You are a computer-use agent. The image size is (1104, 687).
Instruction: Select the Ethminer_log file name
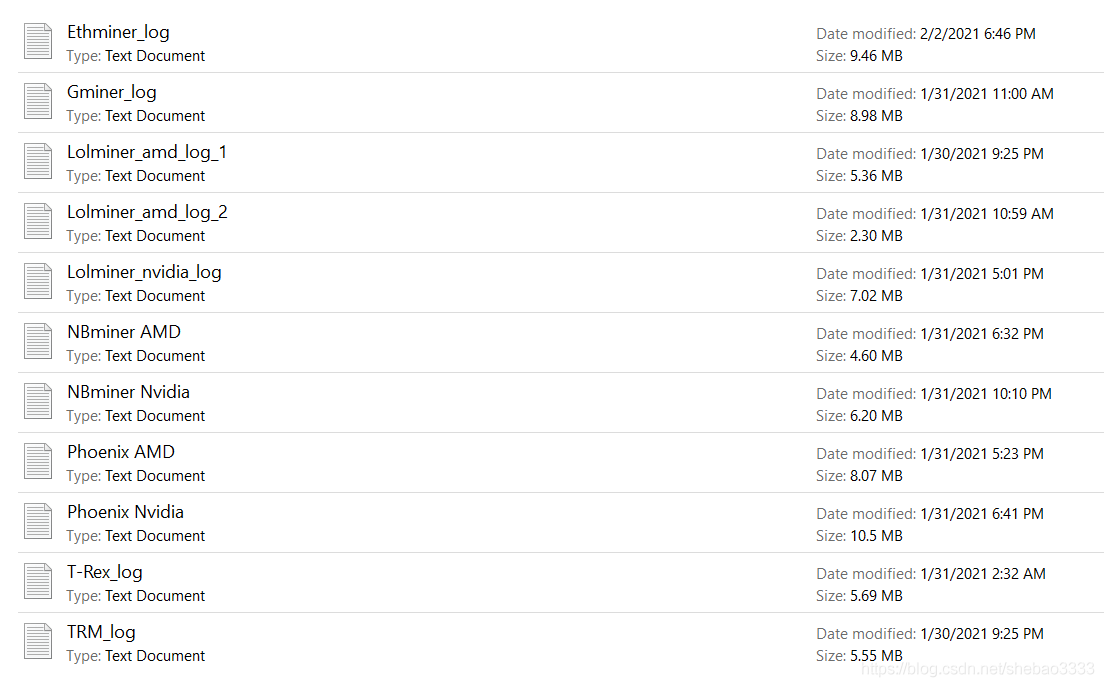point(118,32)
